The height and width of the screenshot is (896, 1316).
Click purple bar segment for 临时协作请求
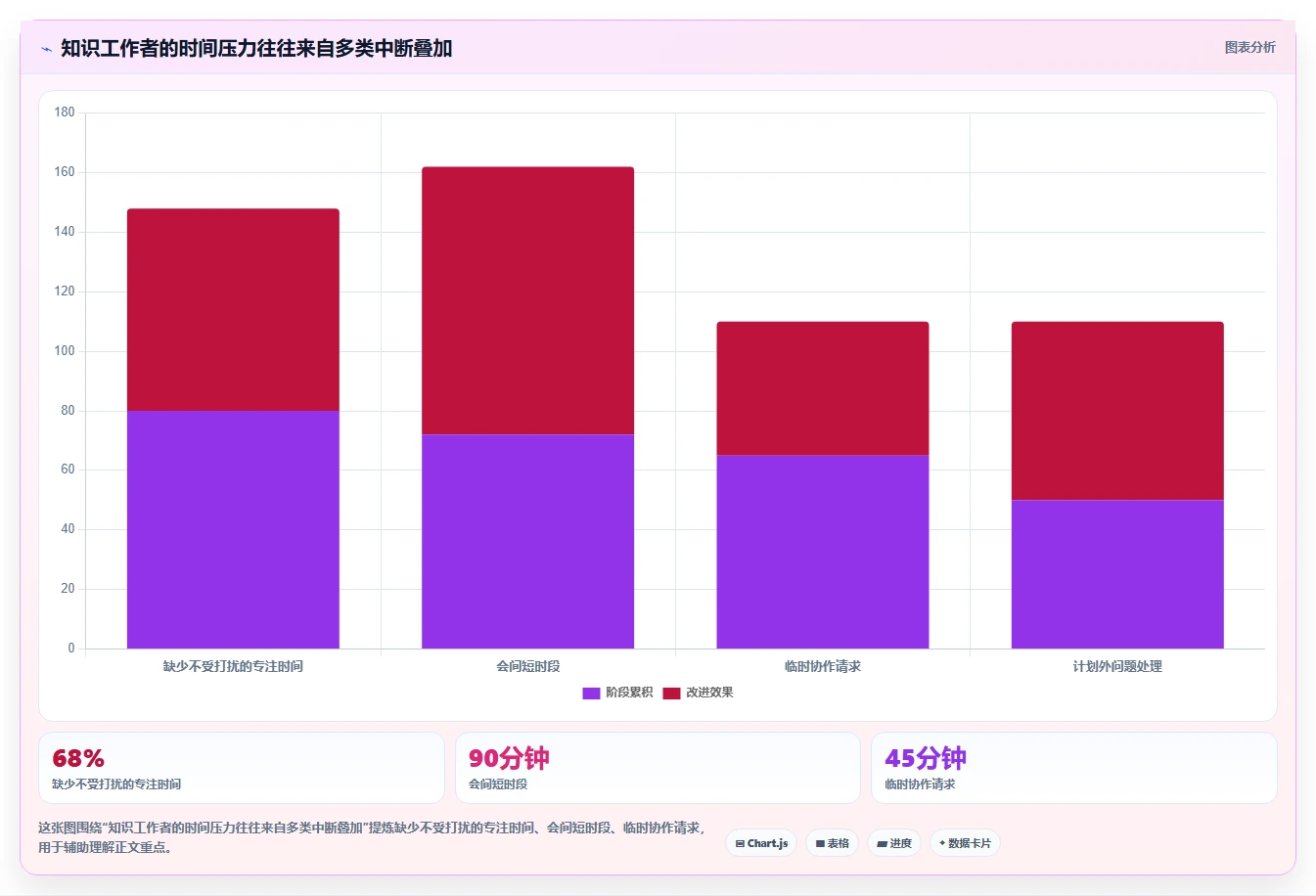[x=823, y=552]
